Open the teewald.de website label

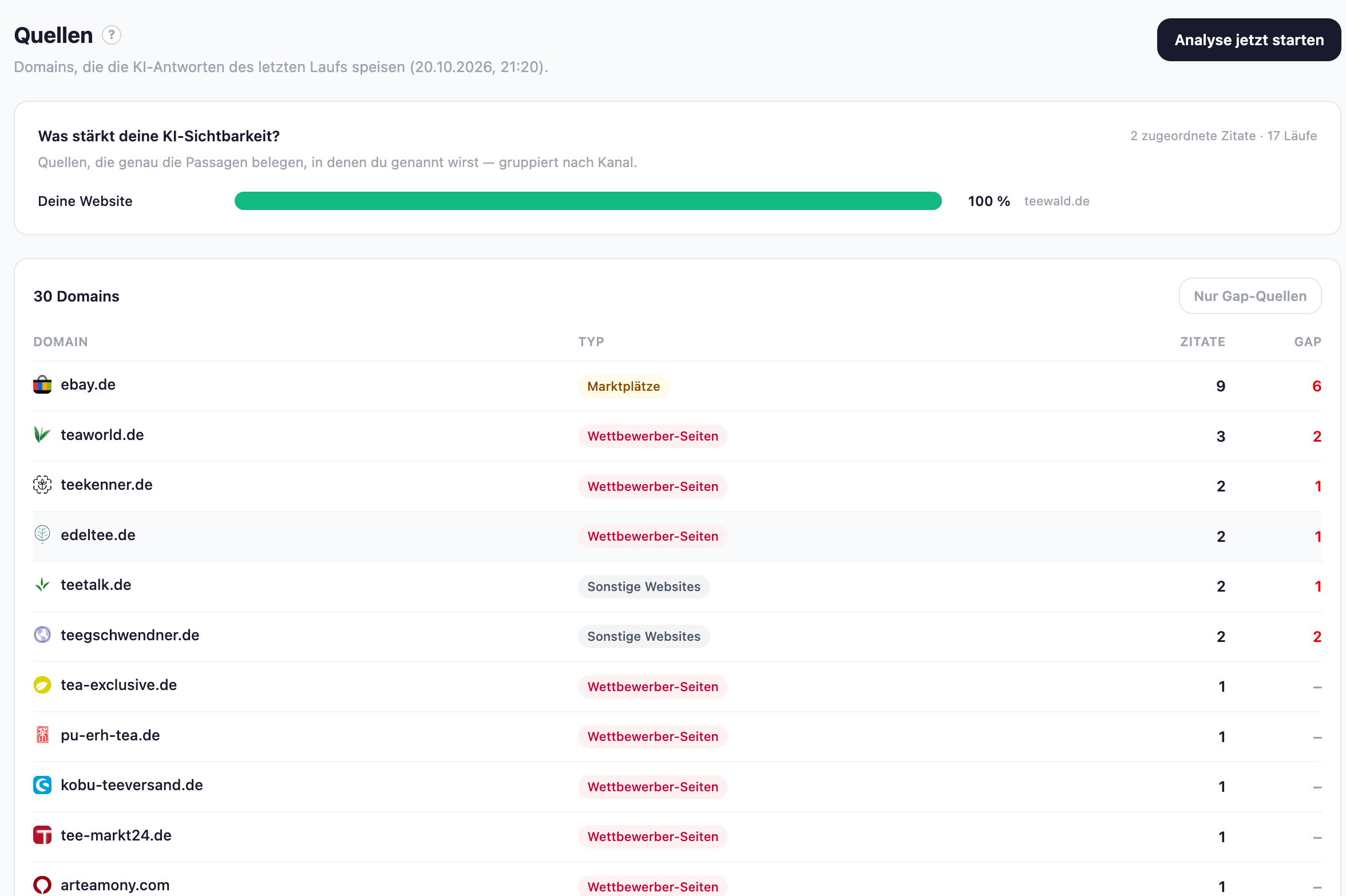coord(1056,201)
